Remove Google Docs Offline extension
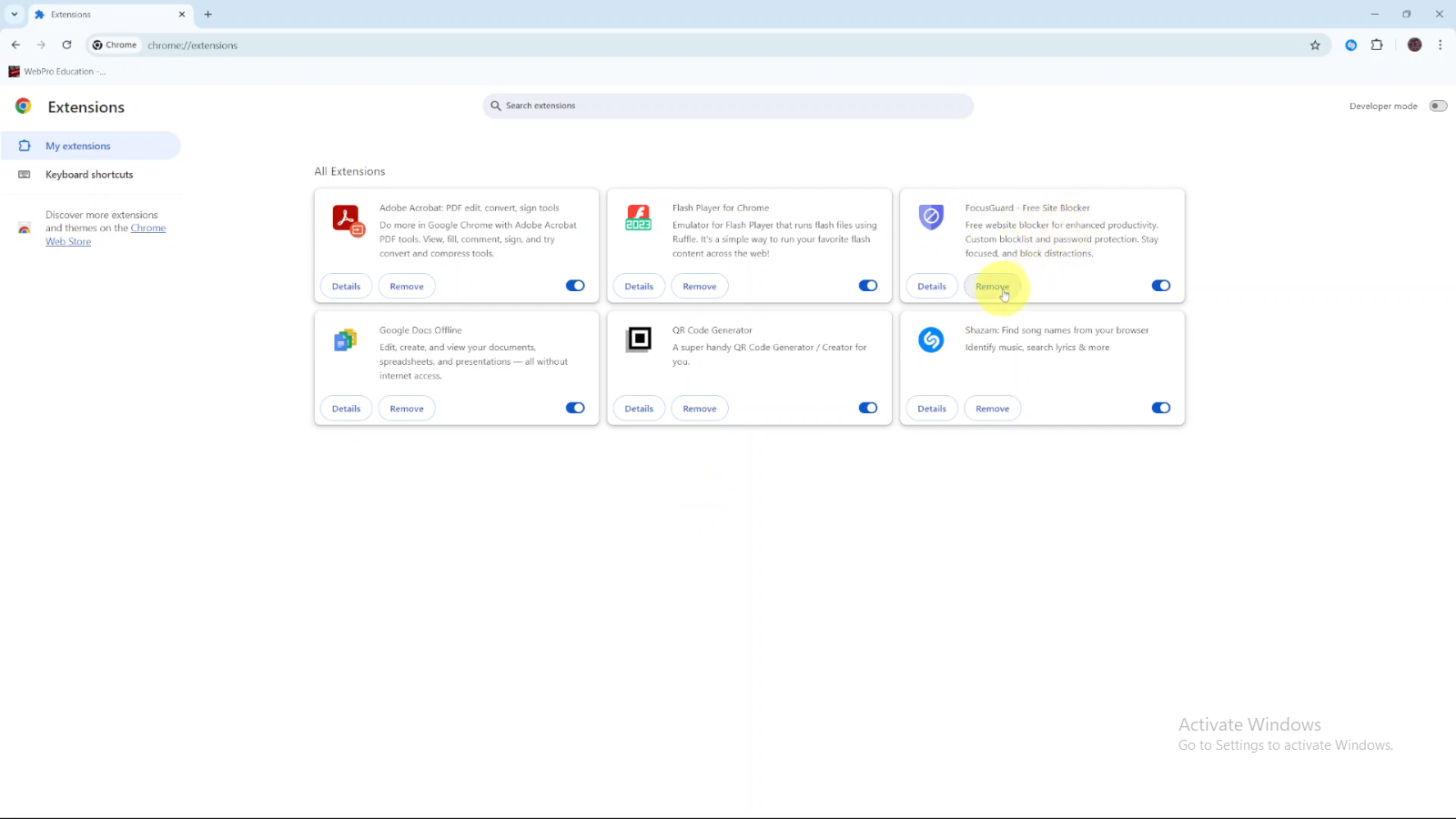Screen dimensions: 1456x819 tap(407, 409)
